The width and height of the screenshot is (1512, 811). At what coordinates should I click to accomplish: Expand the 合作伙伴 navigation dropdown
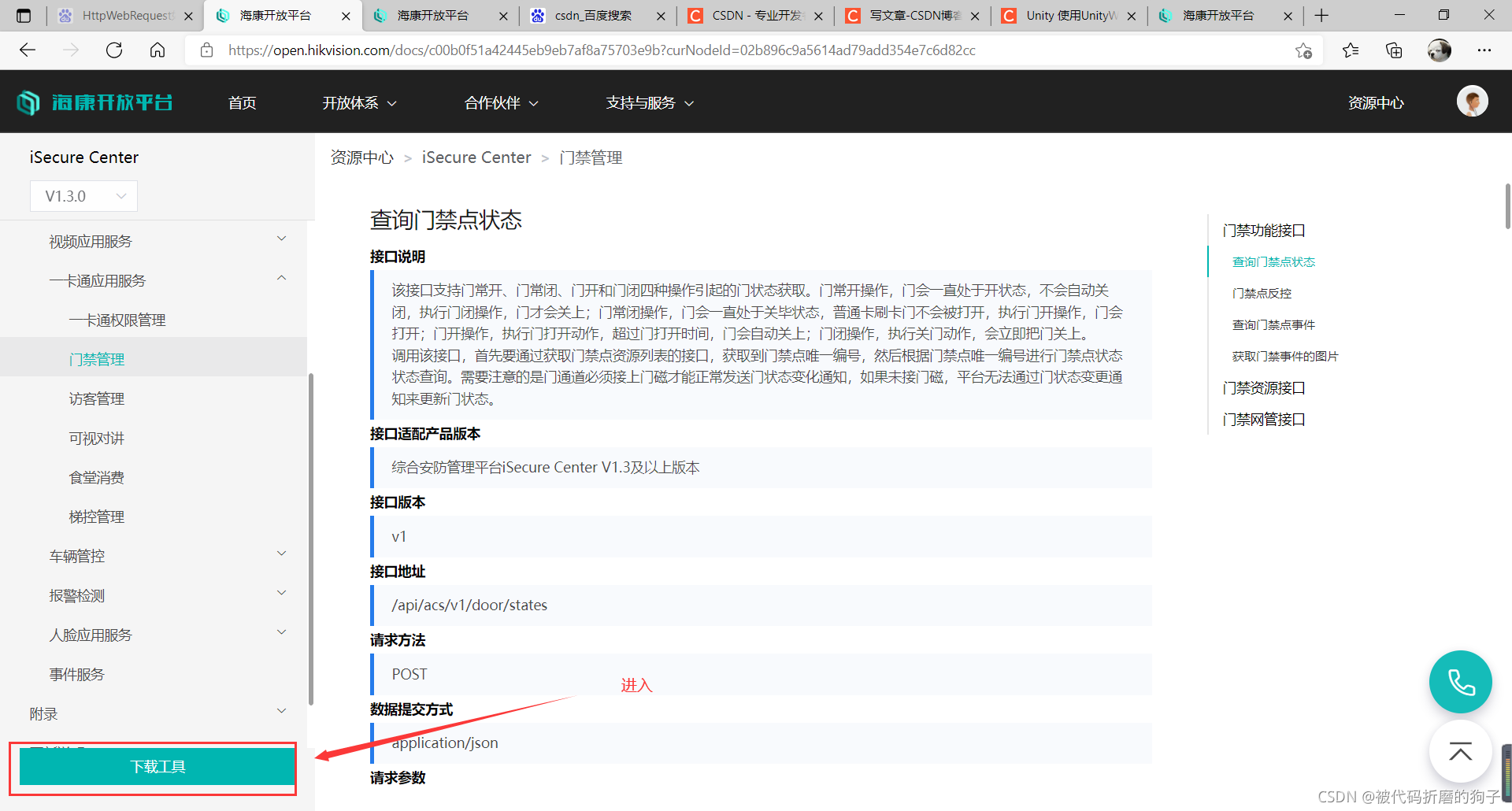(502, 103)
